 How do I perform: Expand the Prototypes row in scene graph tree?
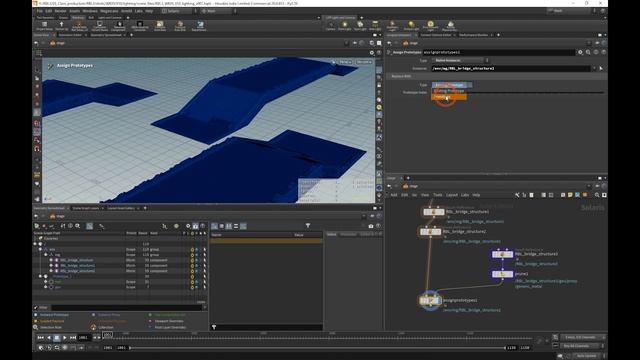tap(40, 276)
